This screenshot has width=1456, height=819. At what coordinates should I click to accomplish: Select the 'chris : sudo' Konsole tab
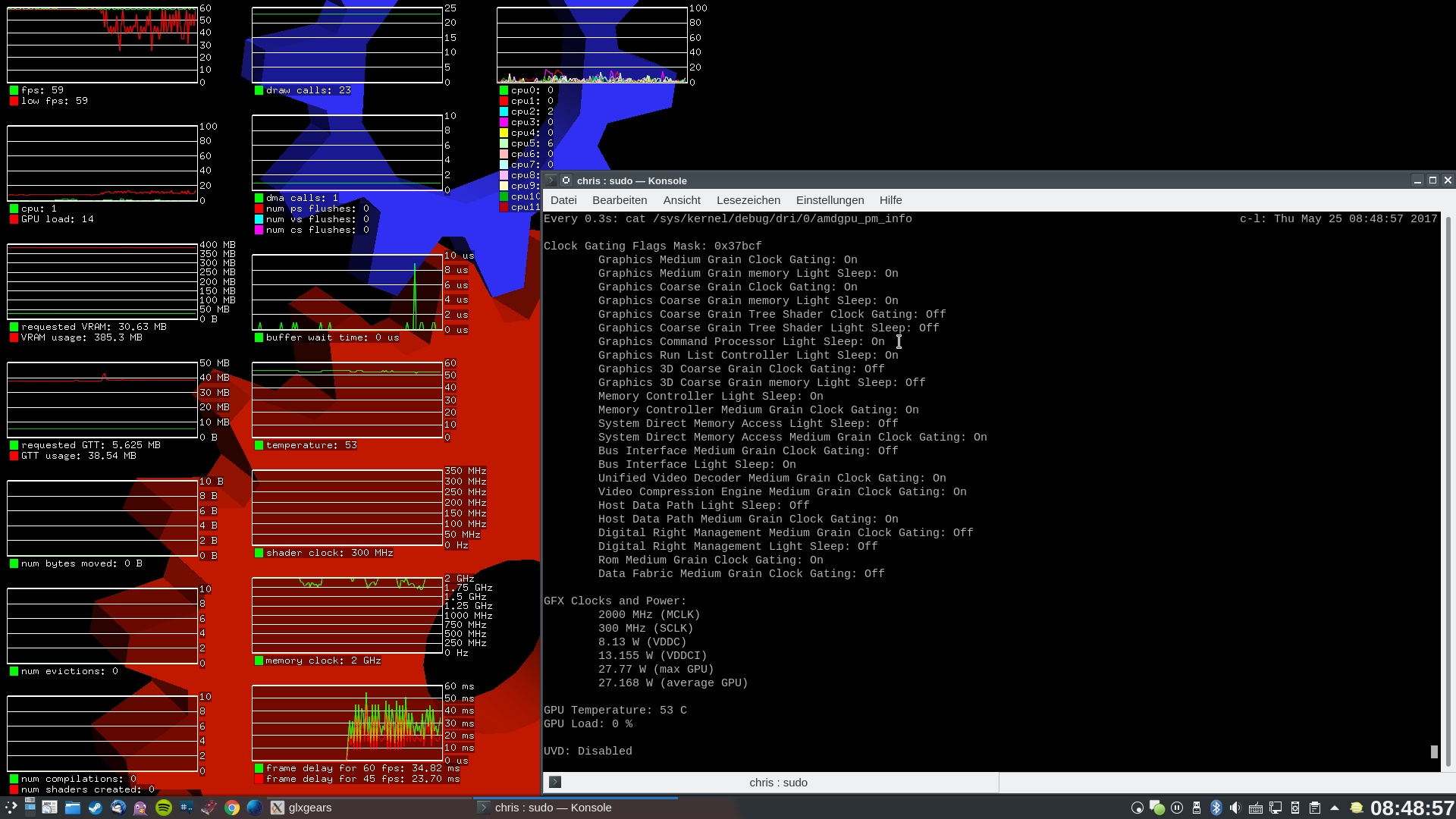778,782
